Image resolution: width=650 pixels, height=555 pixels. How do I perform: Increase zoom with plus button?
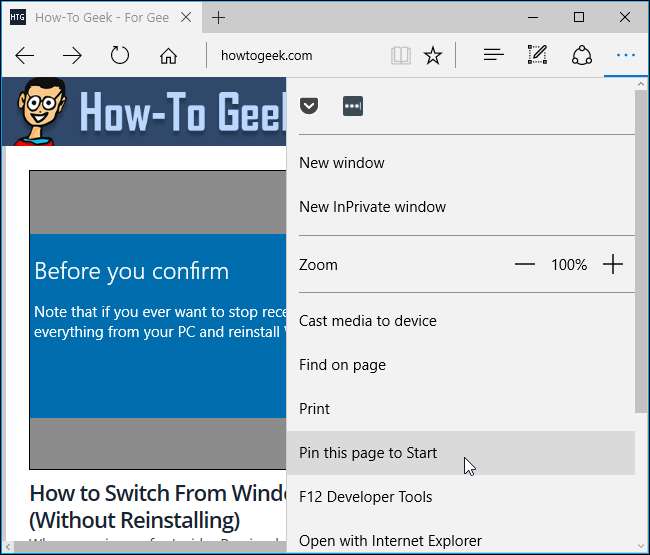coord(613,265)
